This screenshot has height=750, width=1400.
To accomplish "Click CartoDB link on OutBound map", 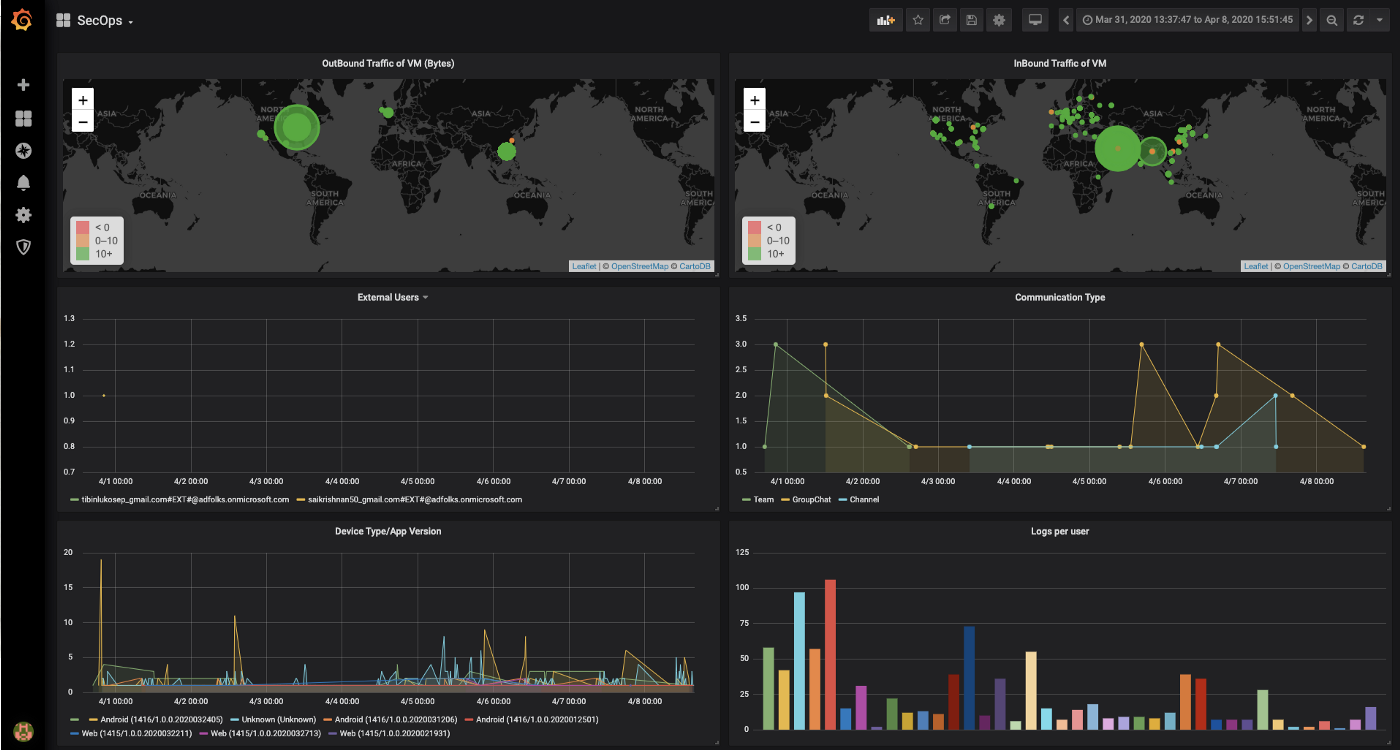I will coord(696,266).
